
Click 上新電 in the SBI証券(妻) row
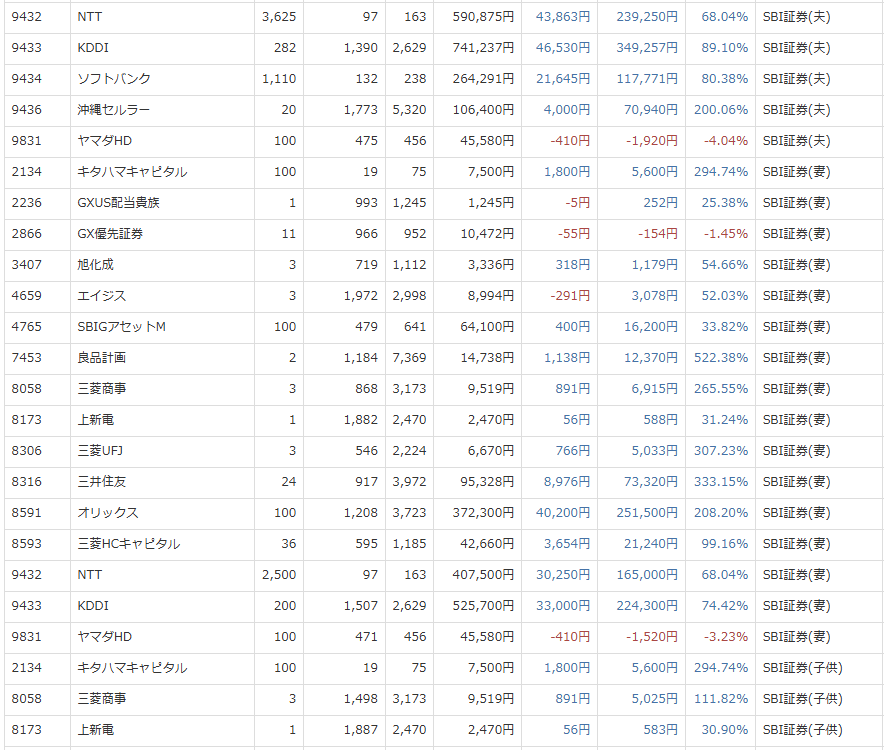95,420
